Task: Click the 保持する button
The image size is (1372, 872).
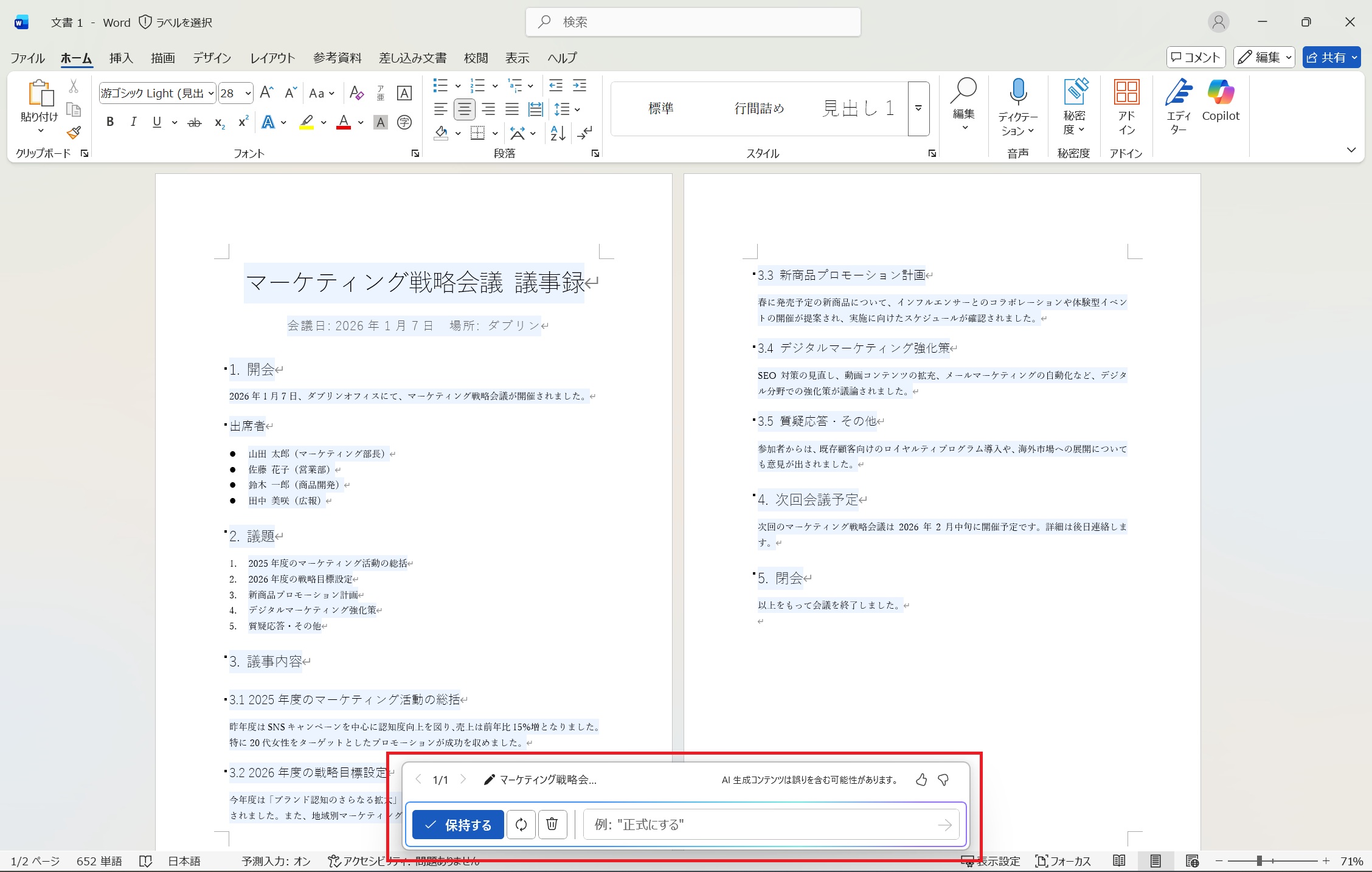Action: 458,825
